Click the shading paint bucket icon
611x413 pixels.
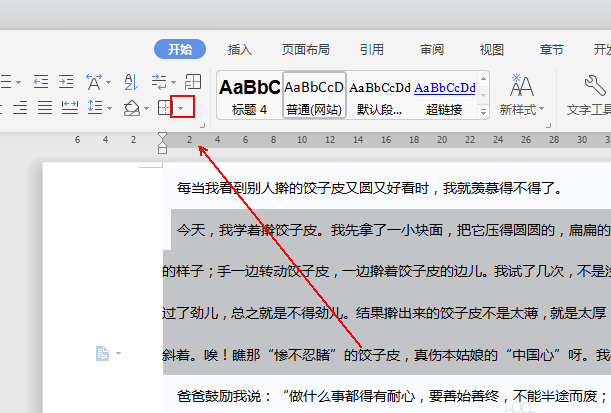pos(132,107)
